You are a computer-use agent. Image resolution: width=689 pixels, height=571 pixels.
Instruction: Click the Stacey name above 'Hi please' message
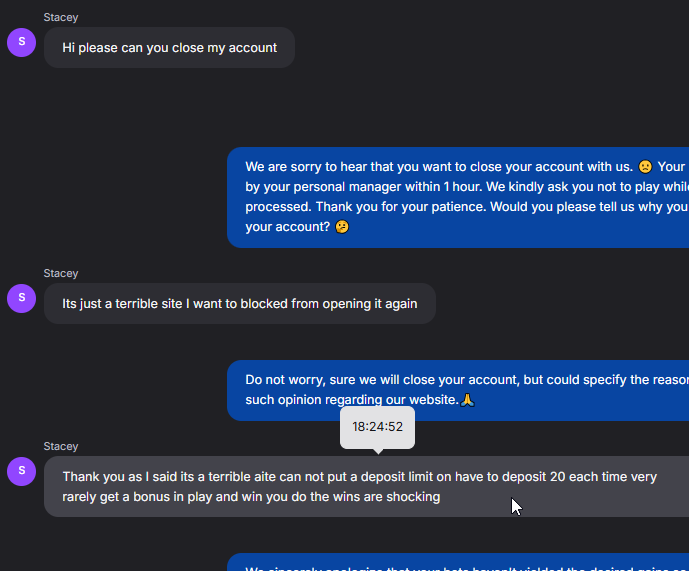point(61,17)
